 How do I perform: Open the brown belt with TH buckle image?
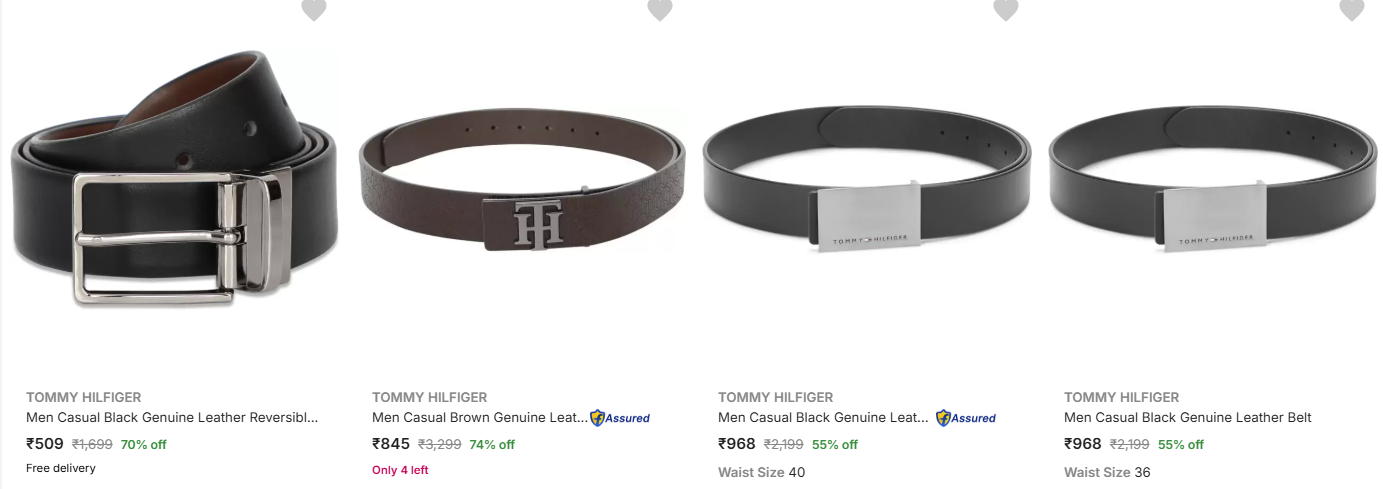(x=521, y=178)
